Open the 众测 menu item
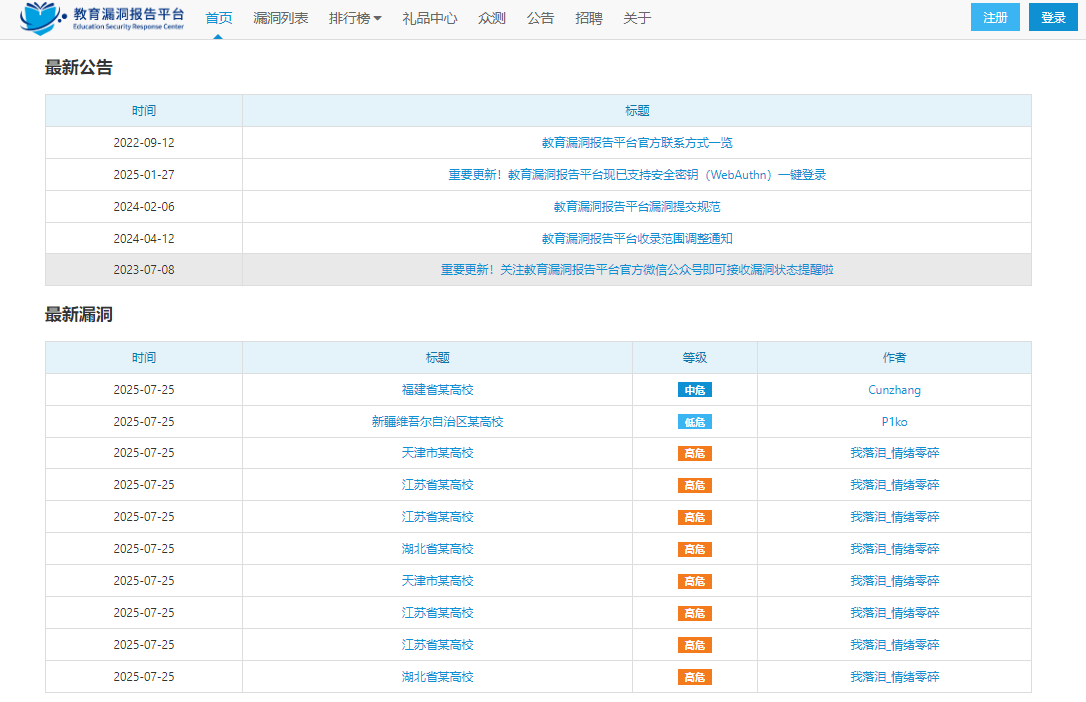This screenshot has width=1086, height=702. pyautogui.click(x=492, y=18)
